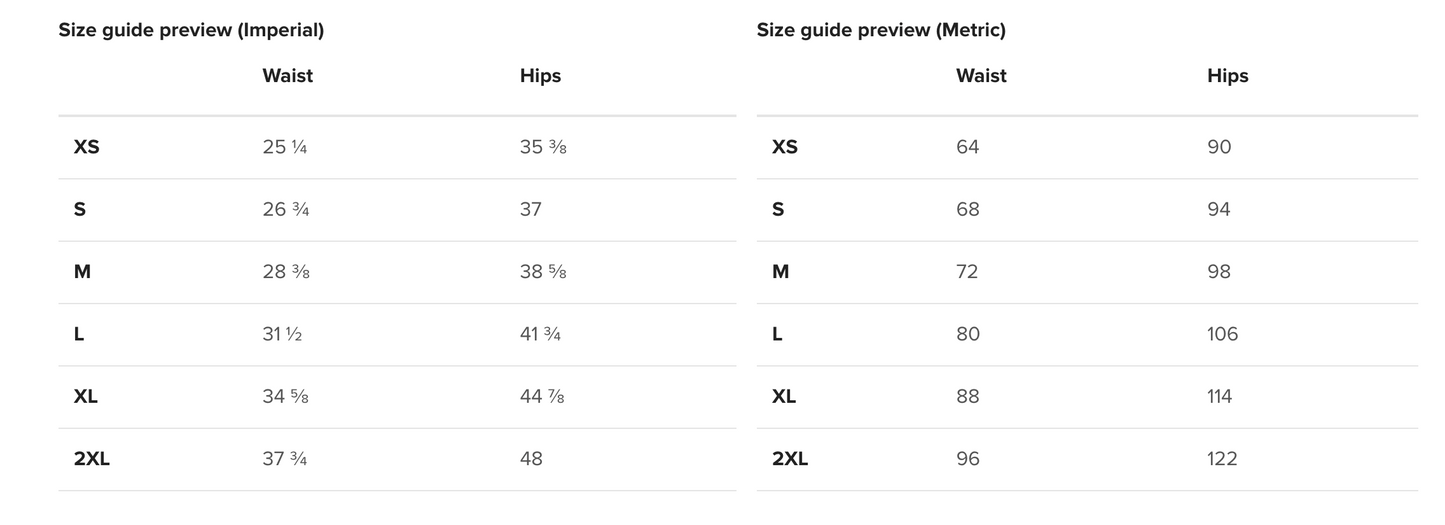1445x525 pixels.
Task: Click the Metric M waist value 72
Action: click(x=967, y=271)
